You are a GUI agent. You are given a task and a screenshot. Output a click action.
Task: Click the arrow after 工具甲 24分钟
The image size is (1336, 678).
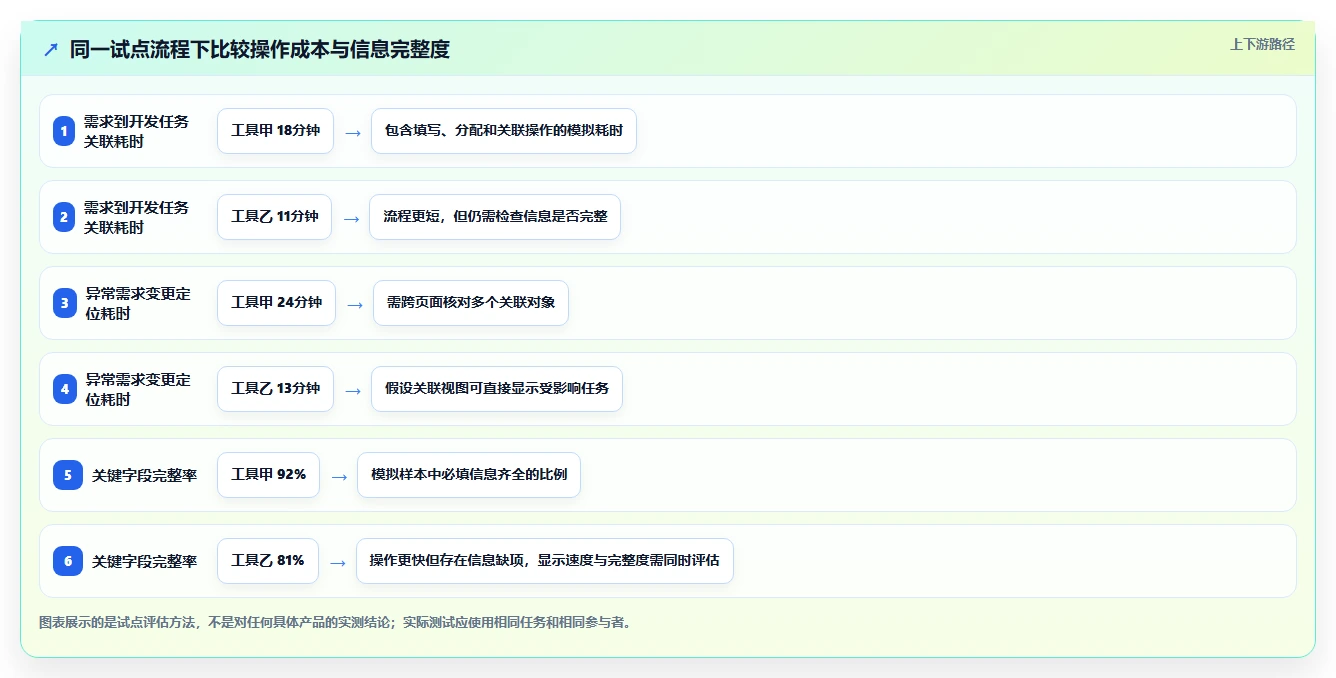(354, 304)
